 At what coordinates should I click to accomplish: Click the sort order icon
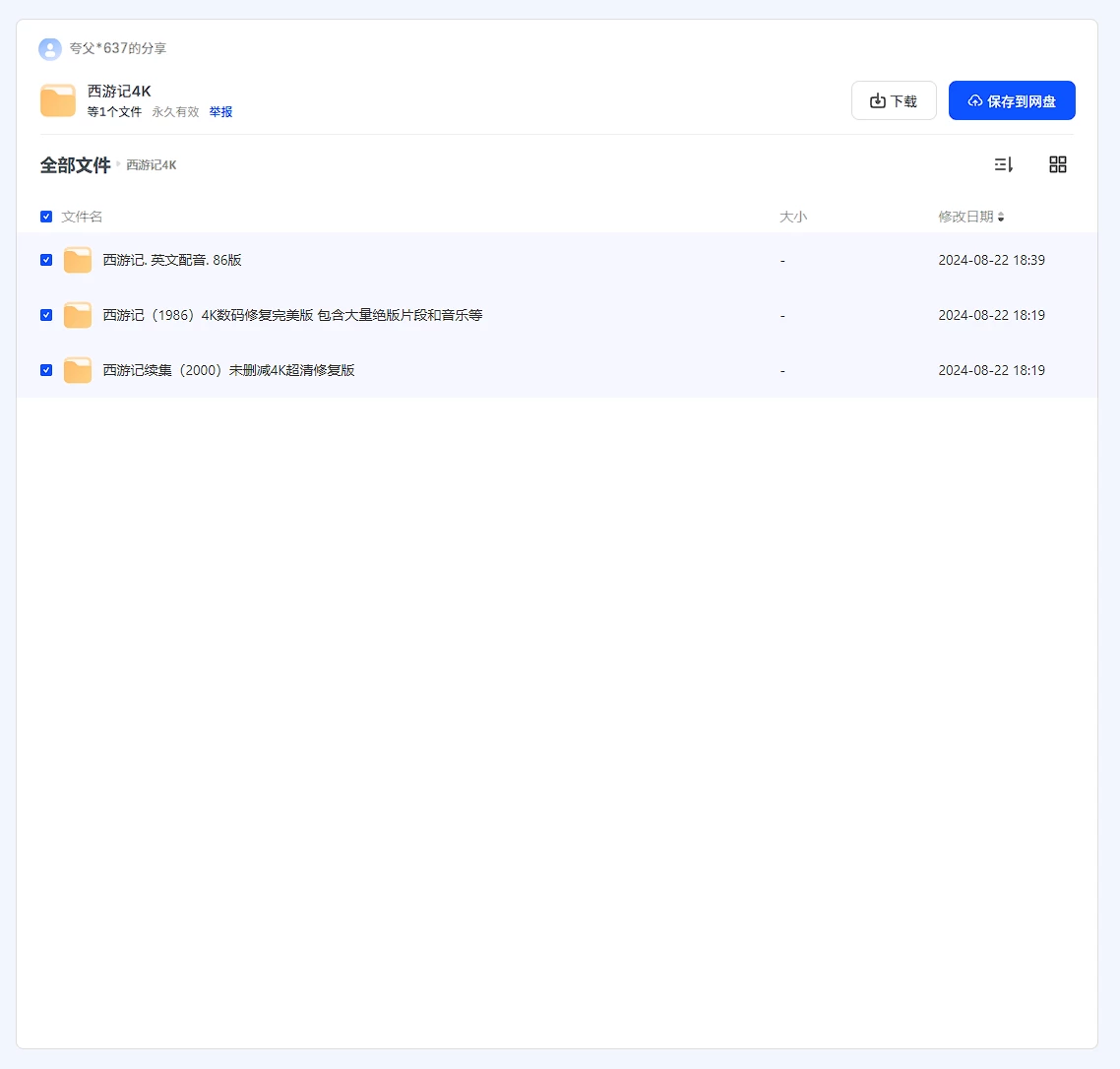(1003, 164)
